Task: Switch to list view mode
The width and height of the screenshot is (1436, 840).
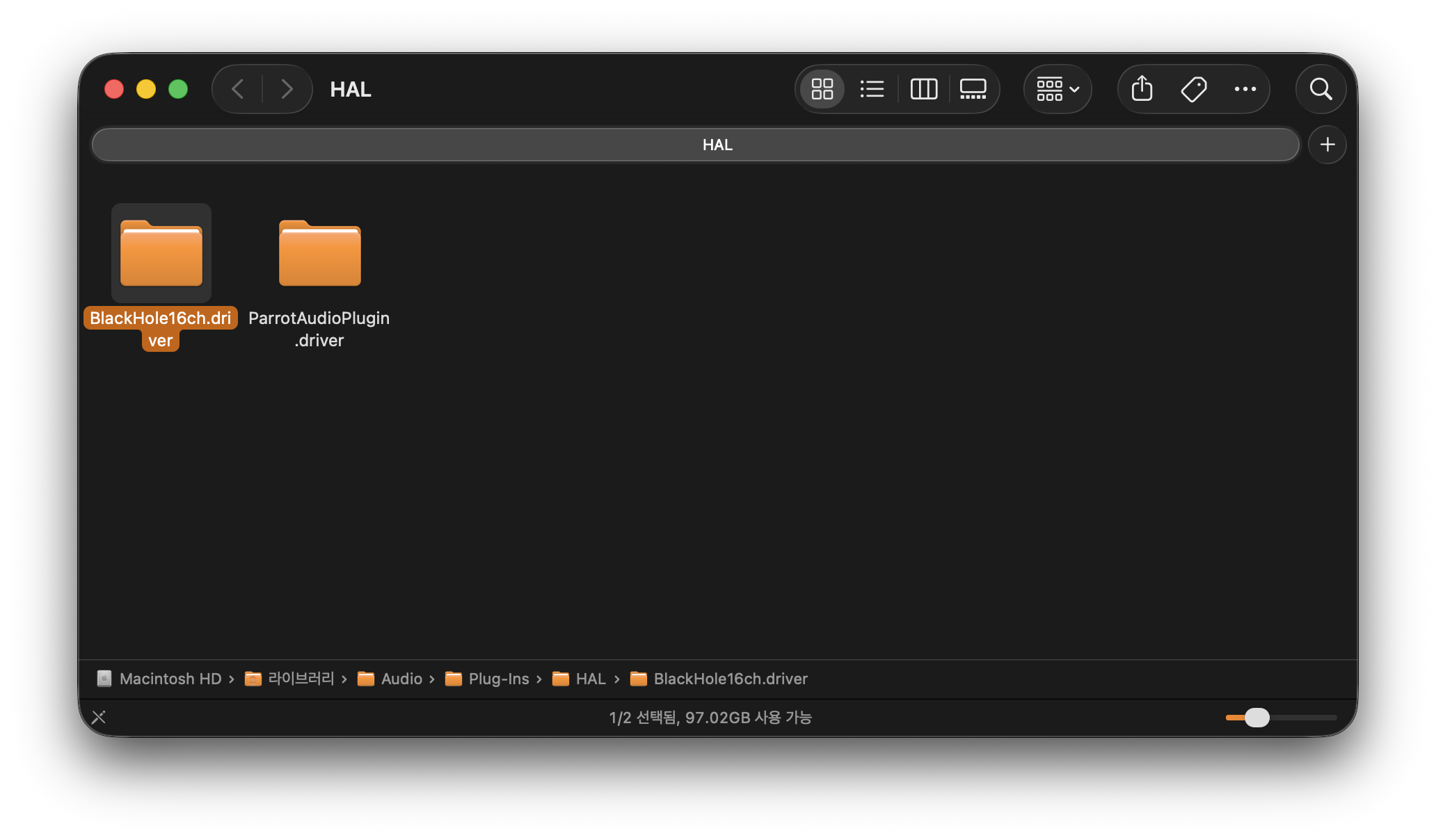Action: [872, 89]
